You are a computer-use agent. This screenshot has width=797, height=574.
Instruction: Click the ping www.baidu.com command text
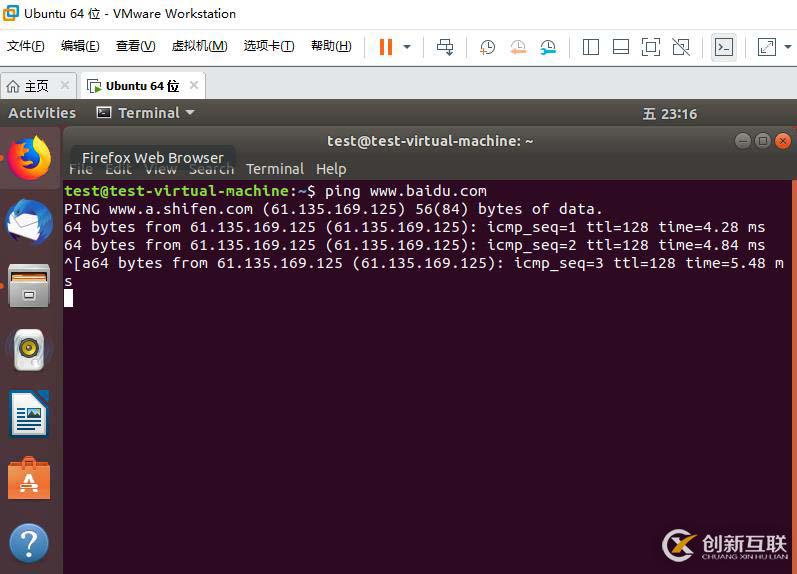point(406,191)
